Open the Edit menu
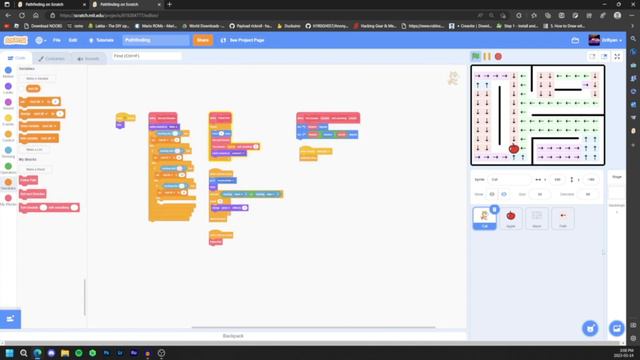Screen dimensions: 640x360 click(73, 40)
